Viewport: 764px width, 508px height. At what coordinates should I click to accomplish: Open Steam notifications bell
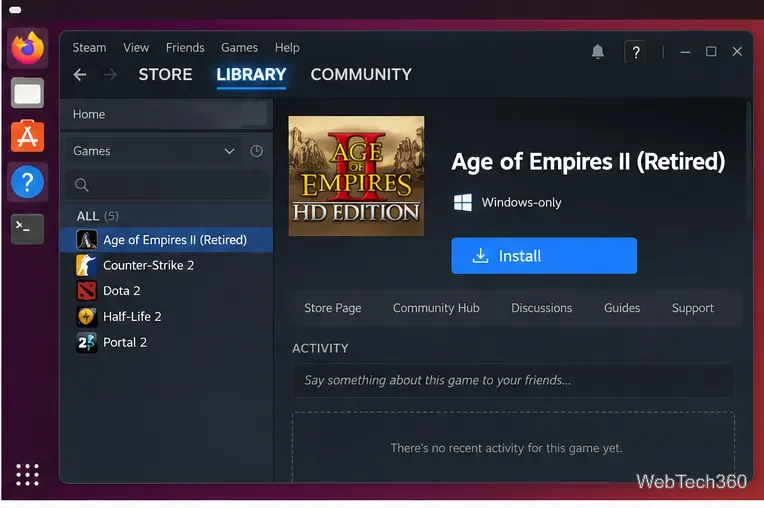pyautogui.click(x=598, y=51)
